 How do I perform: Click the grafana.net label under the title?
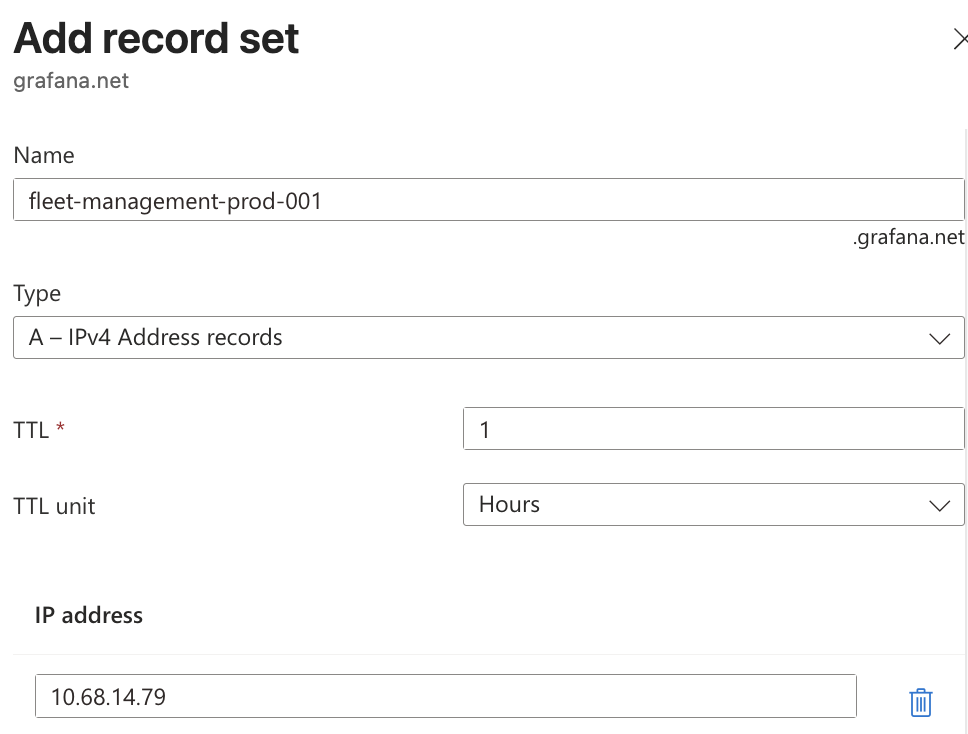point(71,81)
